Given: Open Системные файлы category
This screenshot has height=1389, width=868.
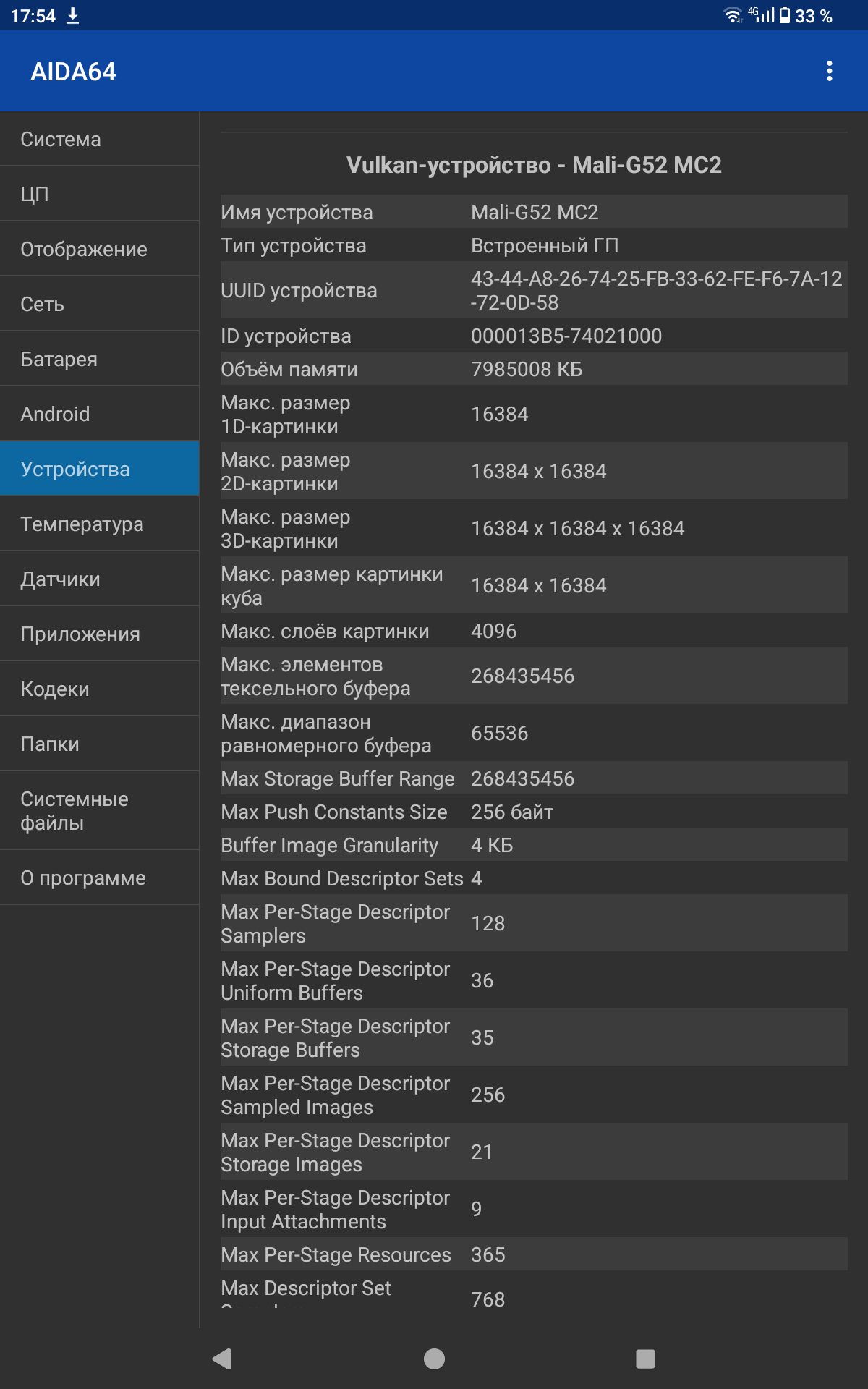Looking at the screenshot, I should tap(99, 810).
